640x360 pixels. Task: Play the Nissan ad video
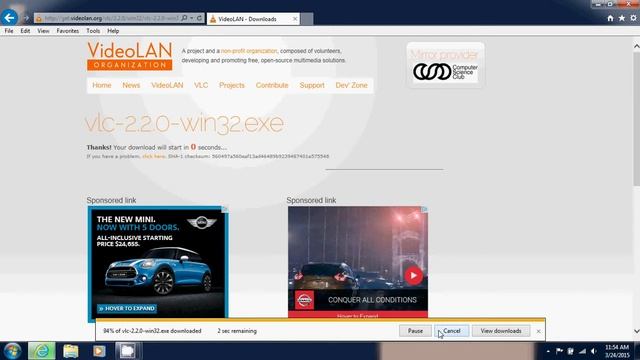tap(413, 276)
